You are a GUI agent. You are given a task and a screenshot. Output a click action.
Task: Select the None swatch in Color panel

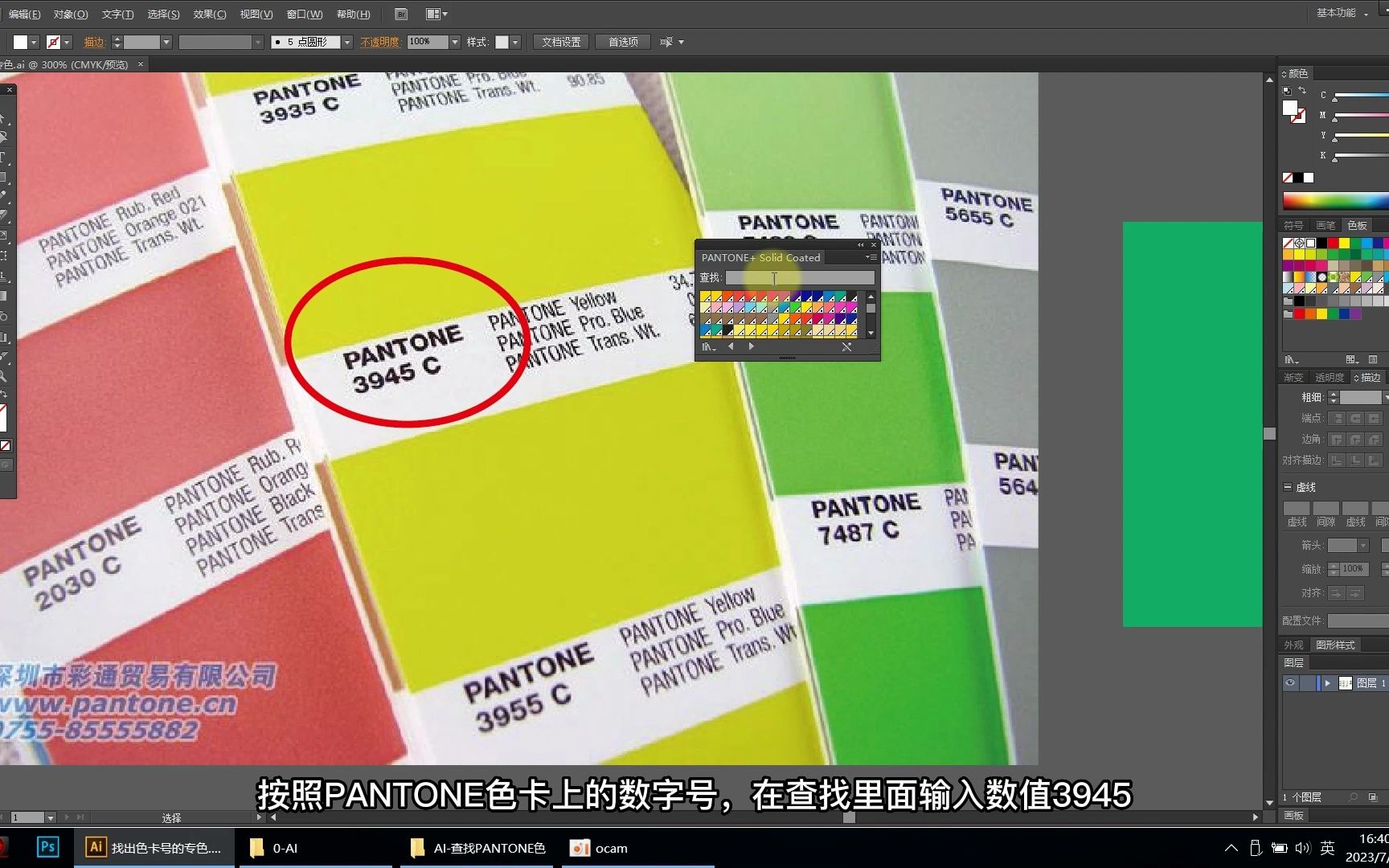pyautogui.click(x=1288, y=178)
